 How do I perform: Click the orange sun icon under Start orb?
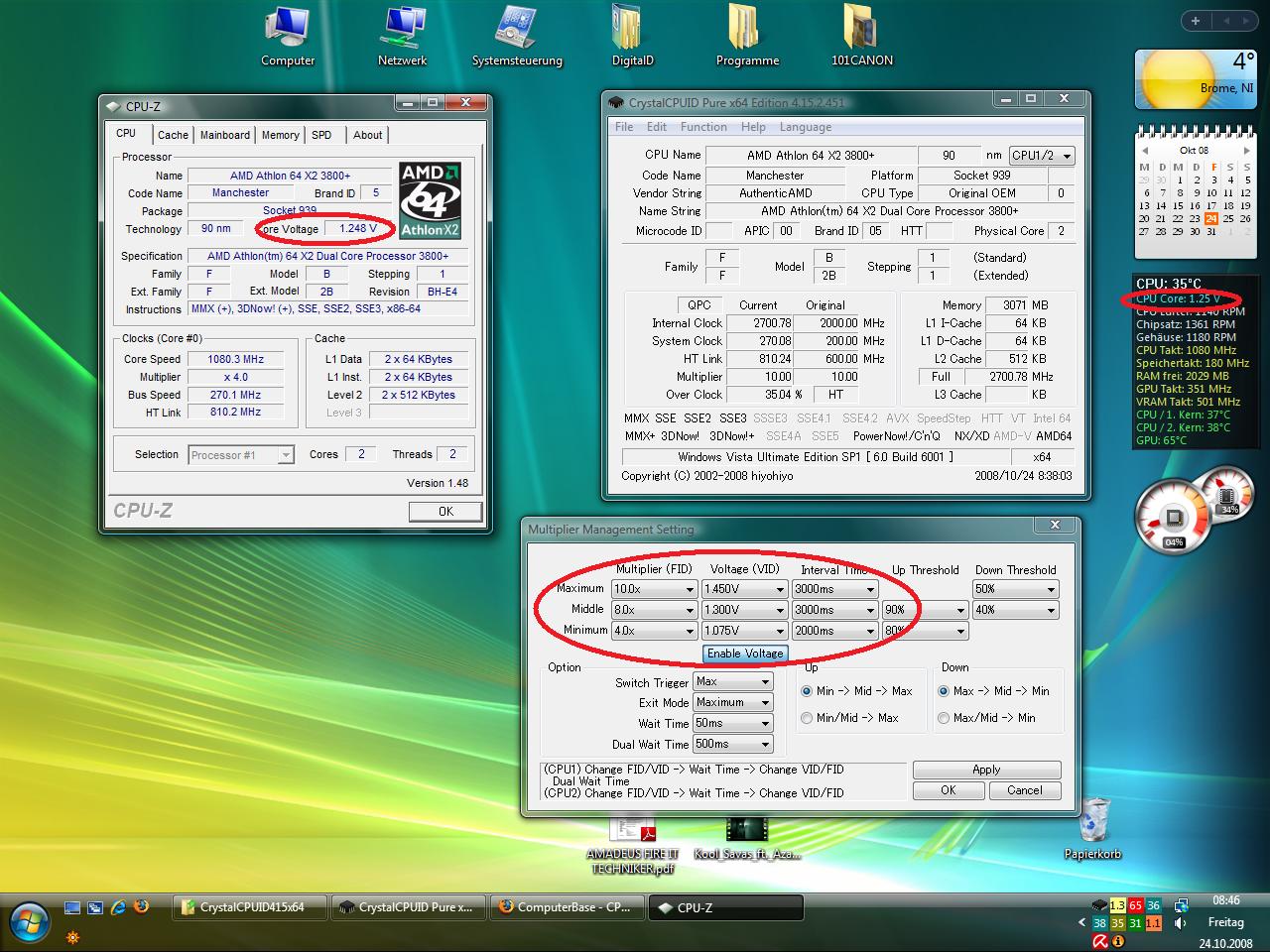(71, 936)
